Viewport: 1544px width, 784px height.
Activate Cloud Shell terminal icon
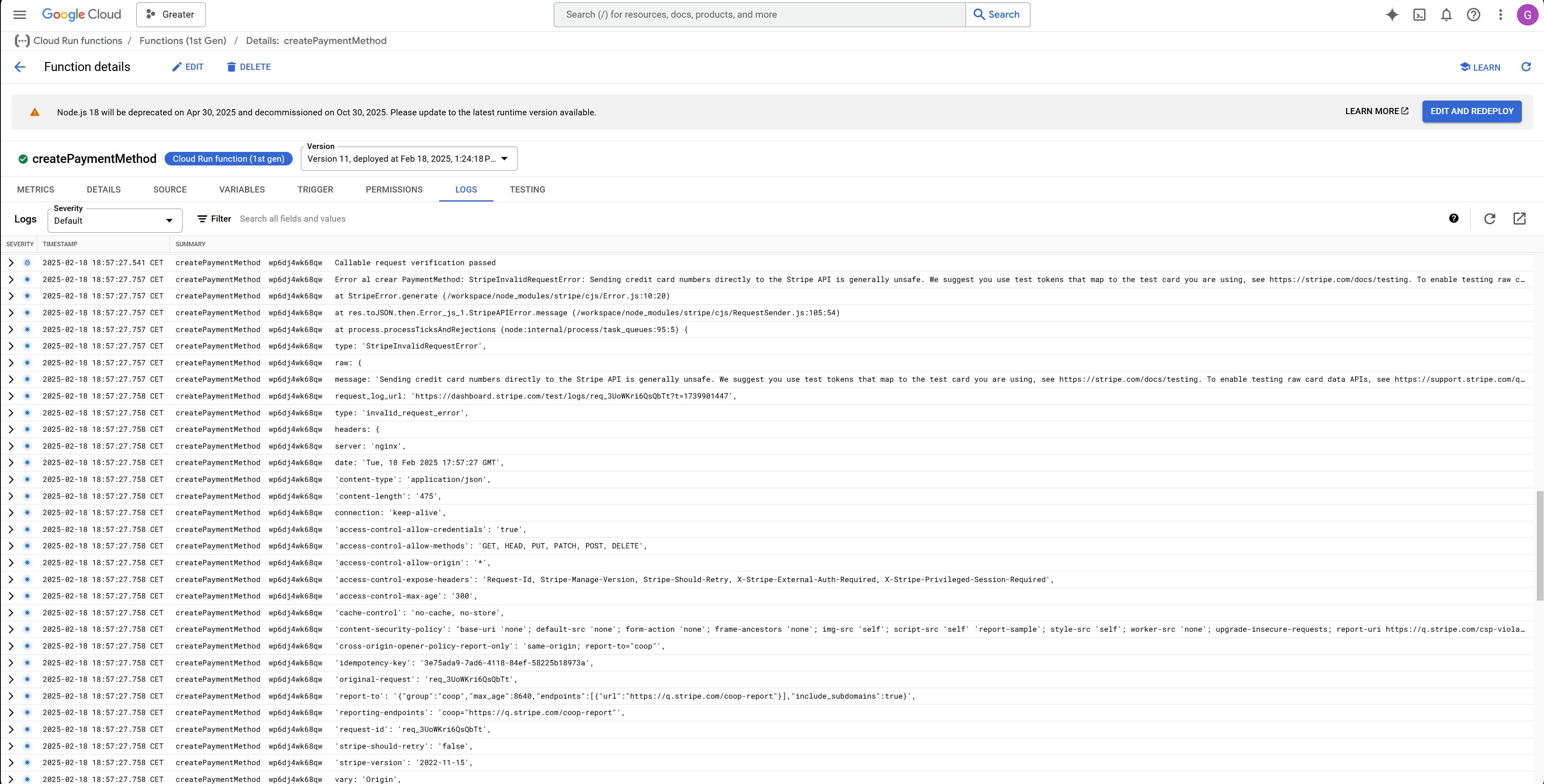pyautogui.click(x=1419, y=14)
